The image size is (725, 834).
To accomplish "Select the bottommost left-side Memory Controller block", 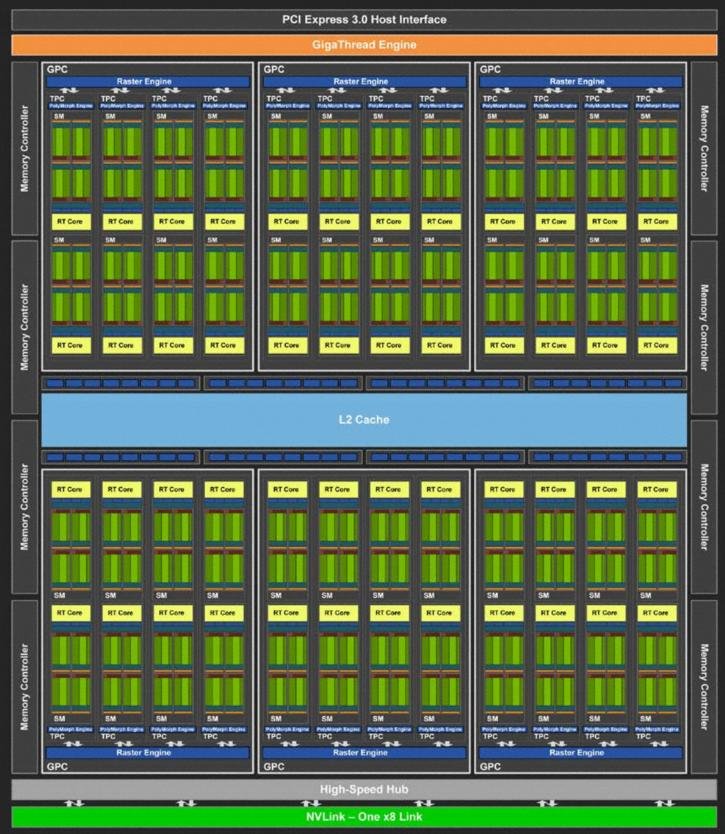I will click(25, 687).
